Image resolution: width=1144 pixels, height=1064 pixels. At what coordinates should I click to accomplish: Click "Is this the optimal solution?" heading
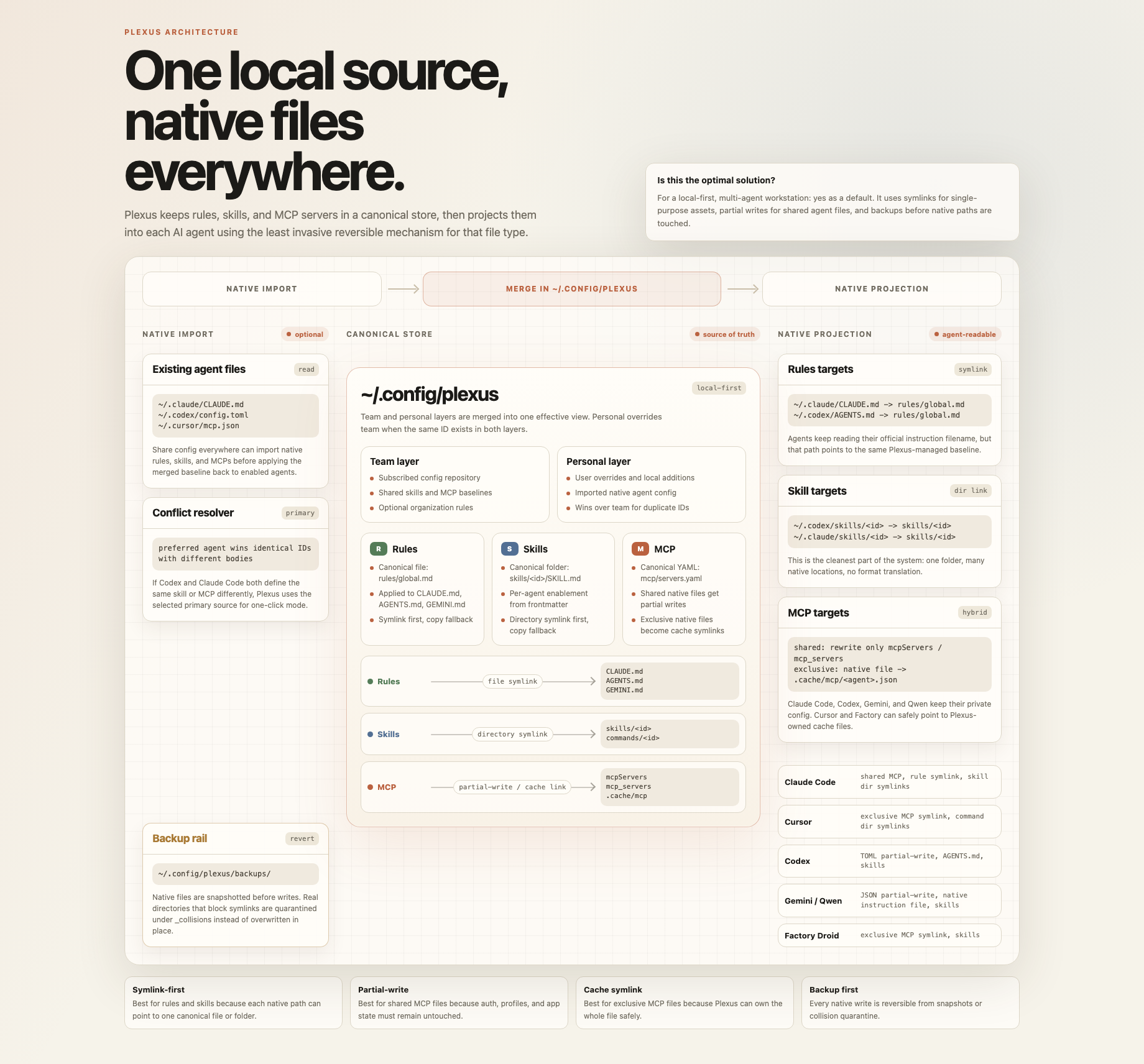[716, 180]
